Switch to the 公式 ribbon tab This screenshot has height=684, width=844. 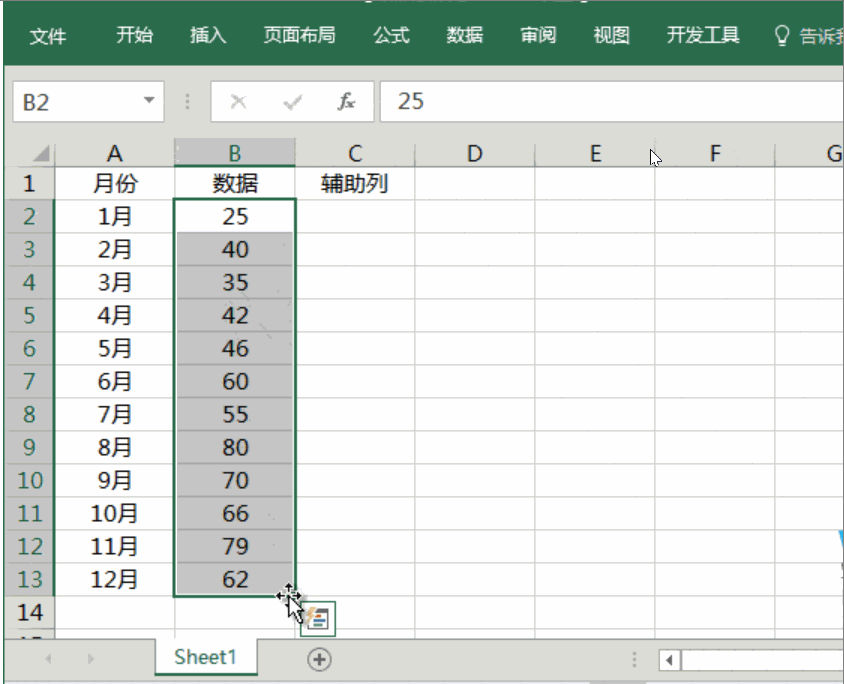(391, 36)
